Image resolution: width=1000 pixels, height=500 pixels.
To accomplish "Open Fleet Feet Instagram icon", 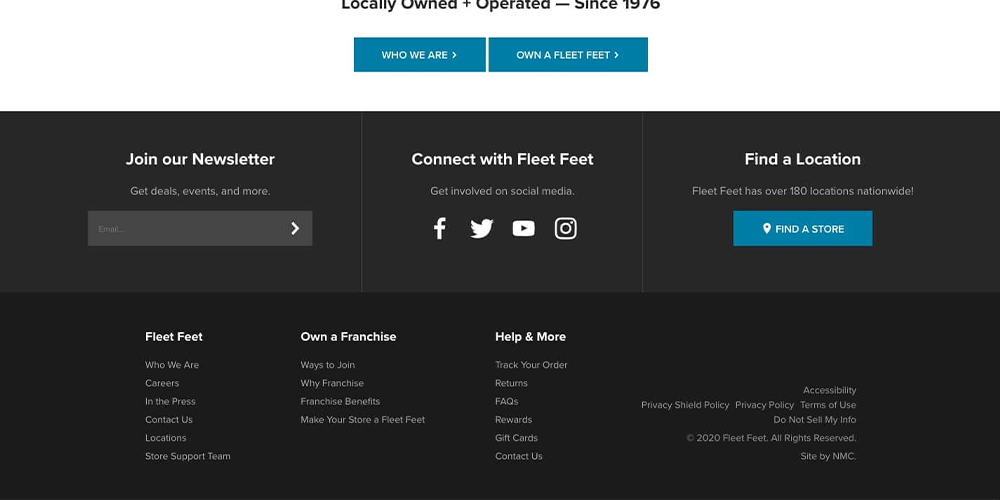I will coord(566,228).
